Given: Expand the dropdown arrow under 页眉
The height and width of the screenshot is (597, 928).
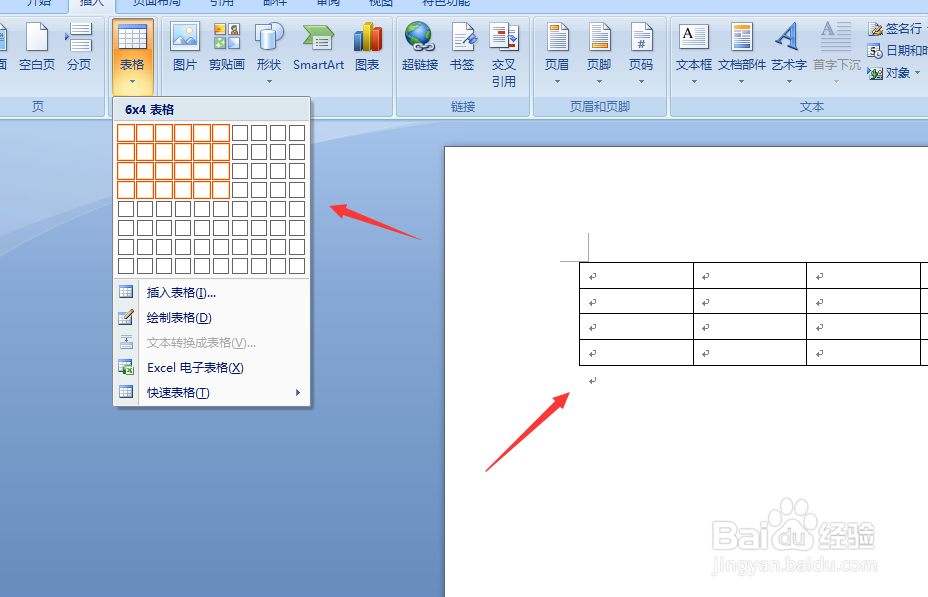Looking at the screenshot, I should (x=557, y=82).
